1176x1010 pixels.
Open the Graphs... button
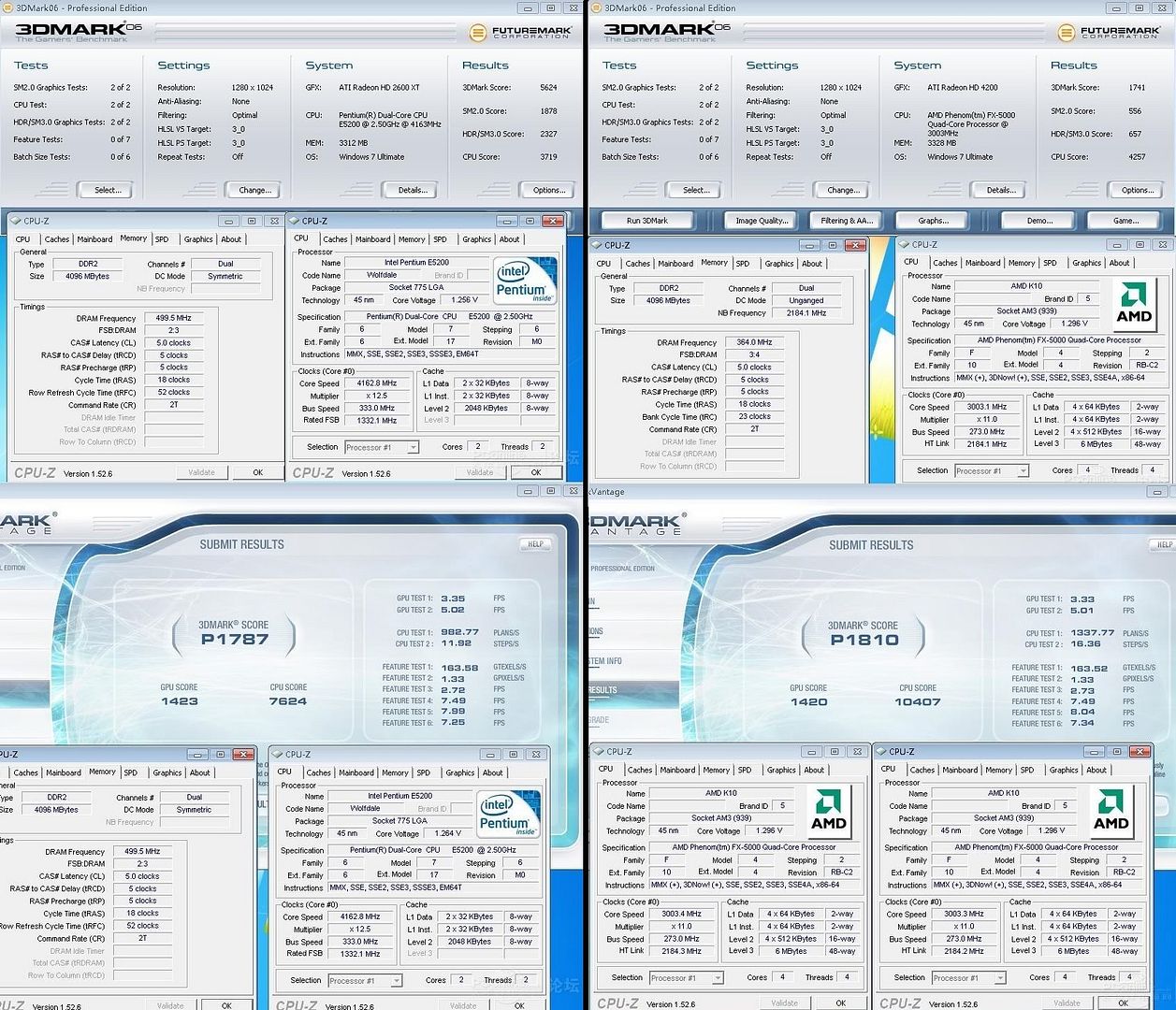[934, 221]
